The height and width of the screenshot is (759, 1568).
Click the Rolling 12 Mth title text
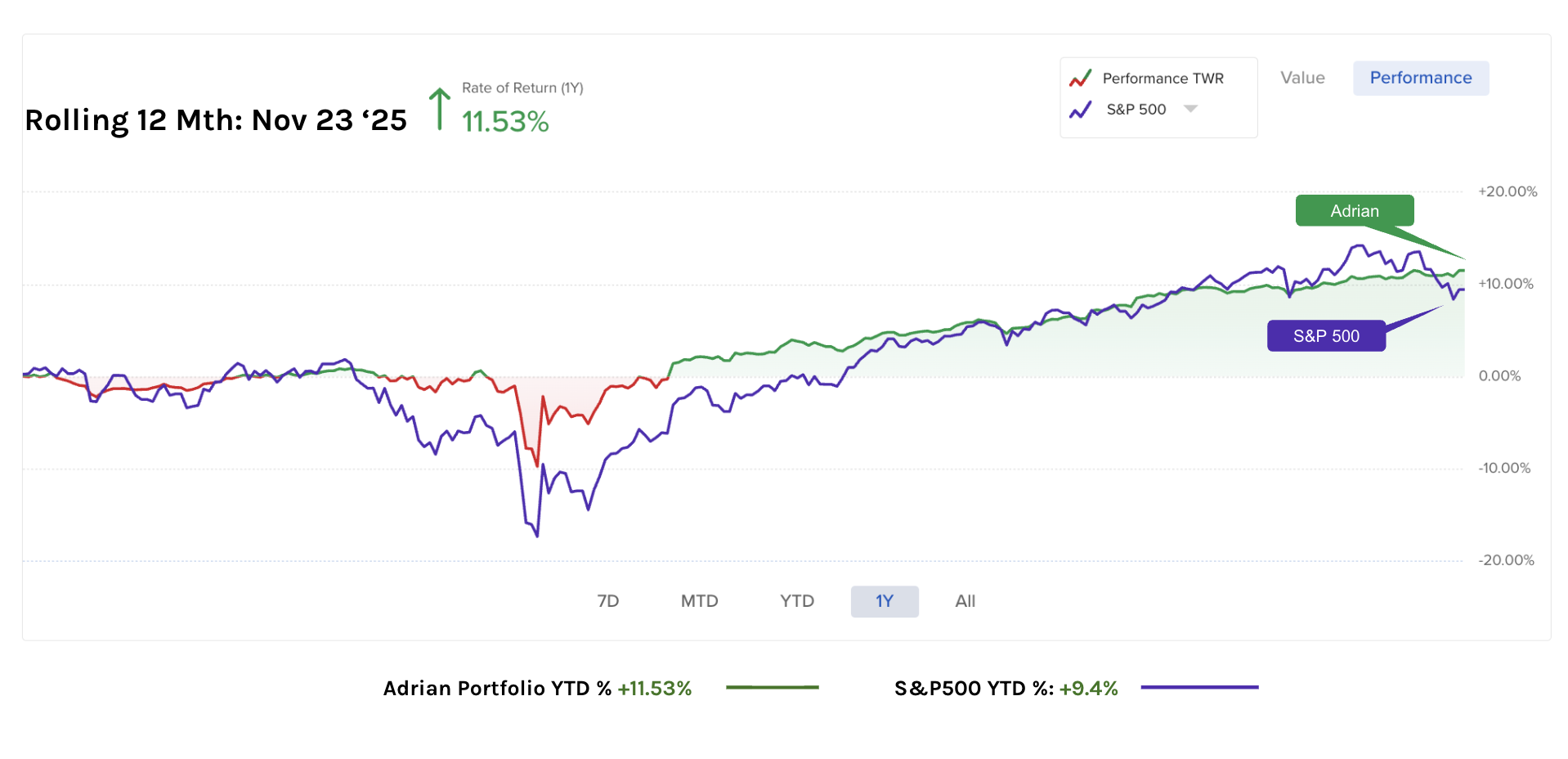[216, 120]
